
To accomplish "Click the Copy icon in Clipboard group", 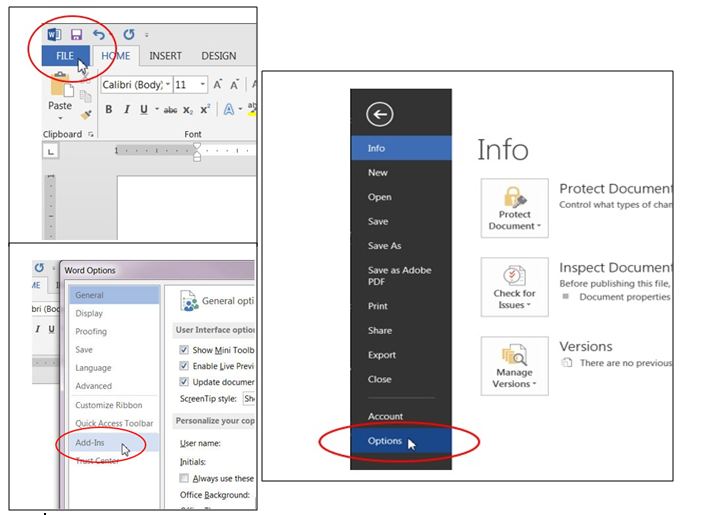I will (85, 96).
